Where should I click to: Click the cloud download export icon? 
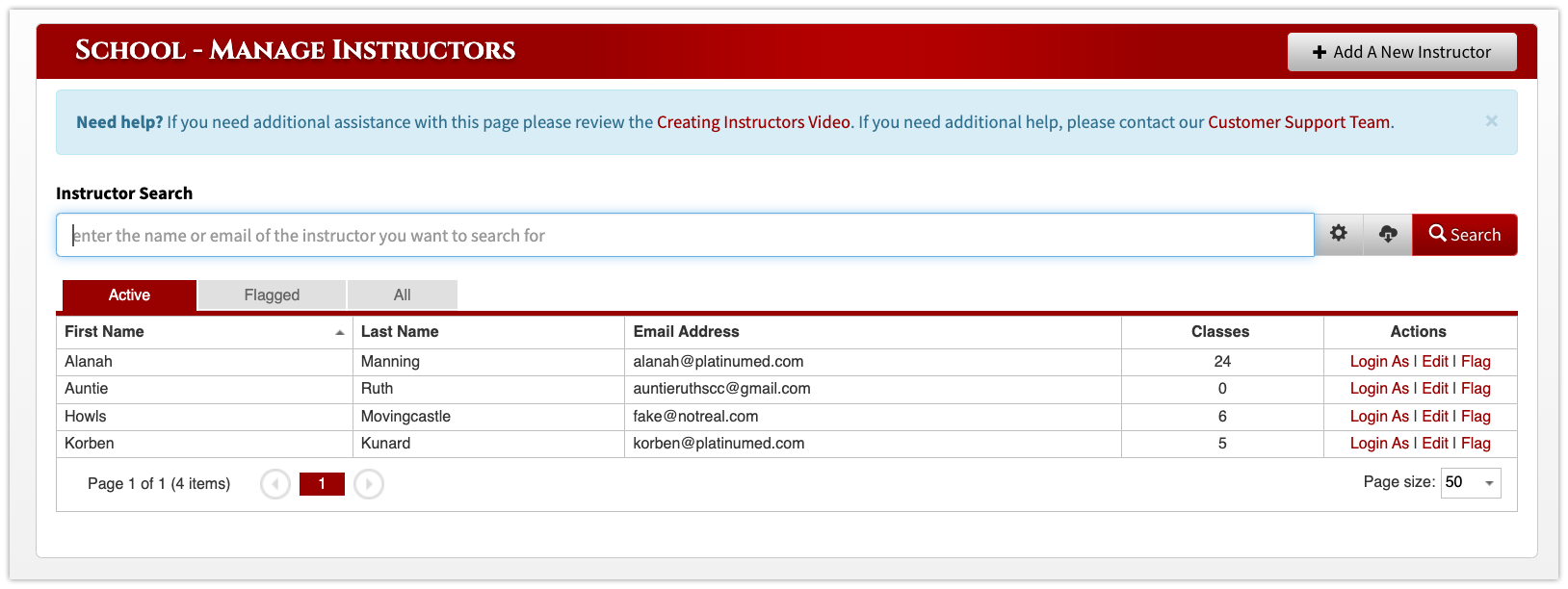pyautogui.click(x=1388, y=234)
